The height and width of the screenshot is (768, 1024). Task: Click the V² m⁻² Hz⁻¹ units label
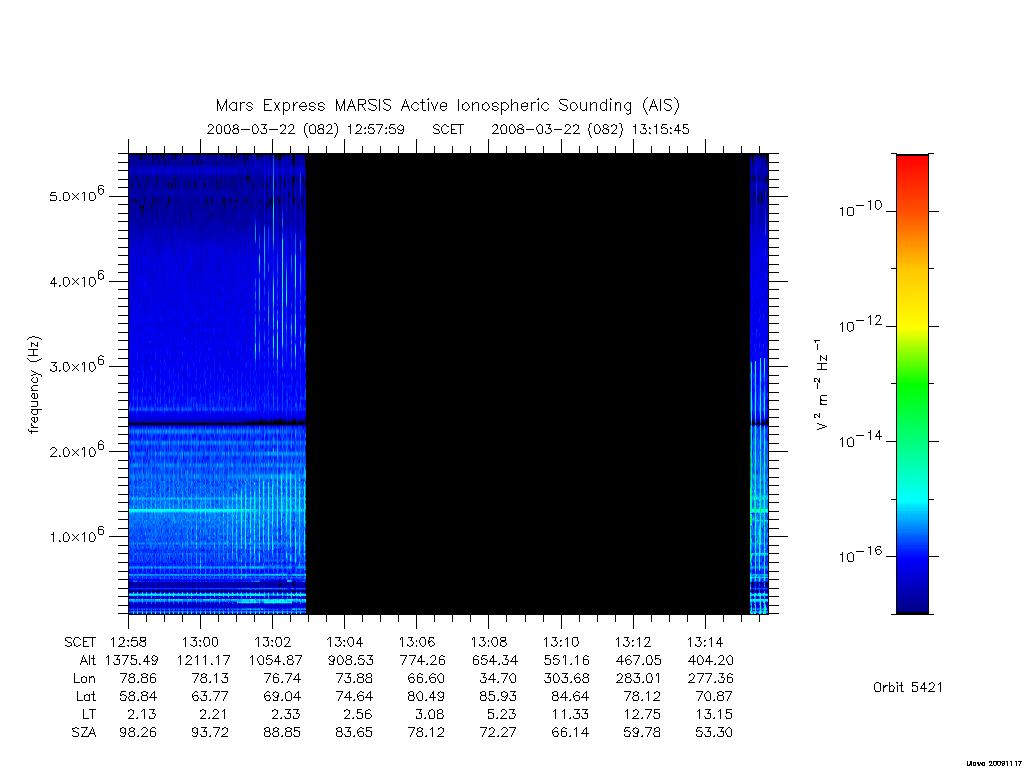(x=822, y=385)
